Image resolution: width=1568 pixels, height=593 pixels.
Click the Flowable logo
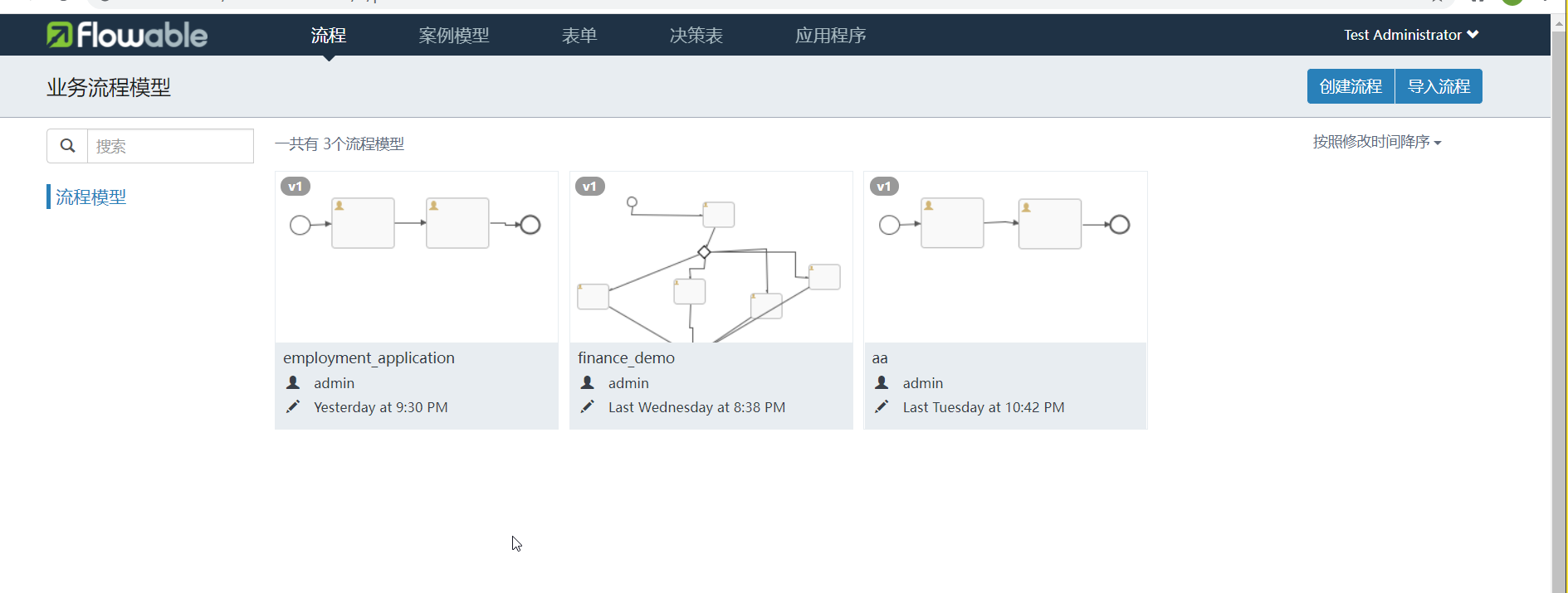coord(126,35)
